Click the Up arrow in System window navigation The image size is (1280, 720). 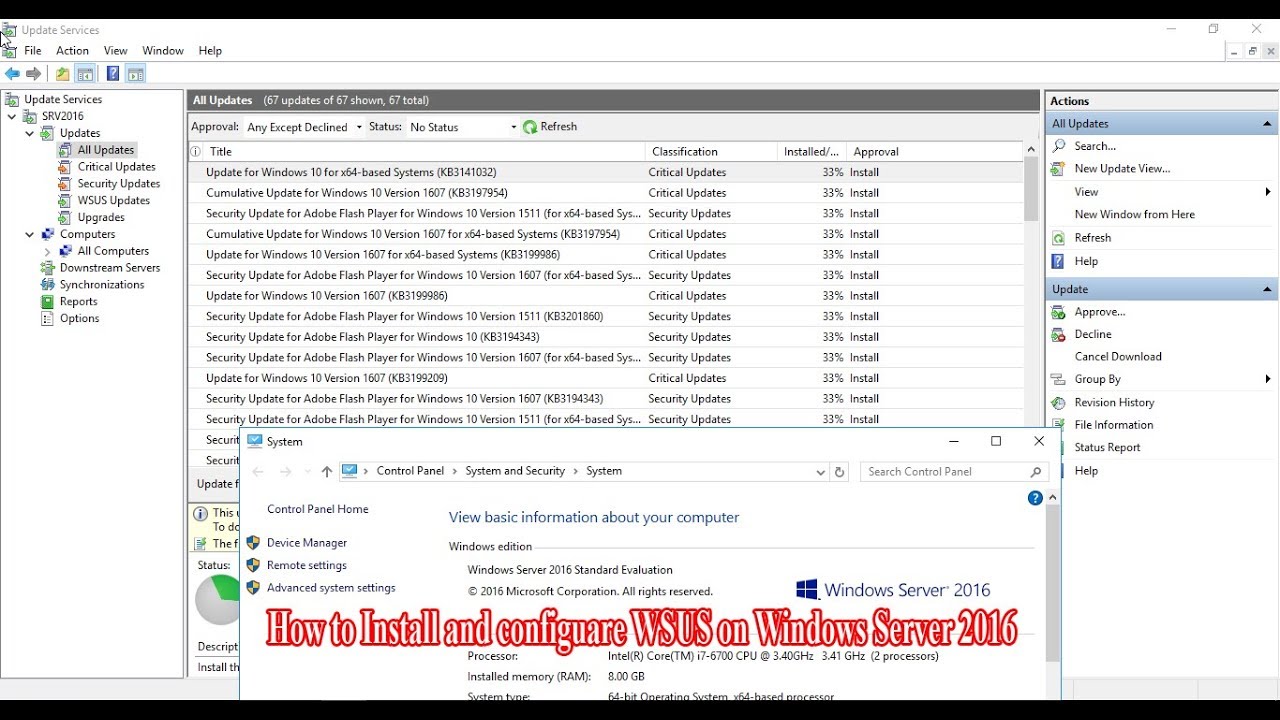coord(326,472)
